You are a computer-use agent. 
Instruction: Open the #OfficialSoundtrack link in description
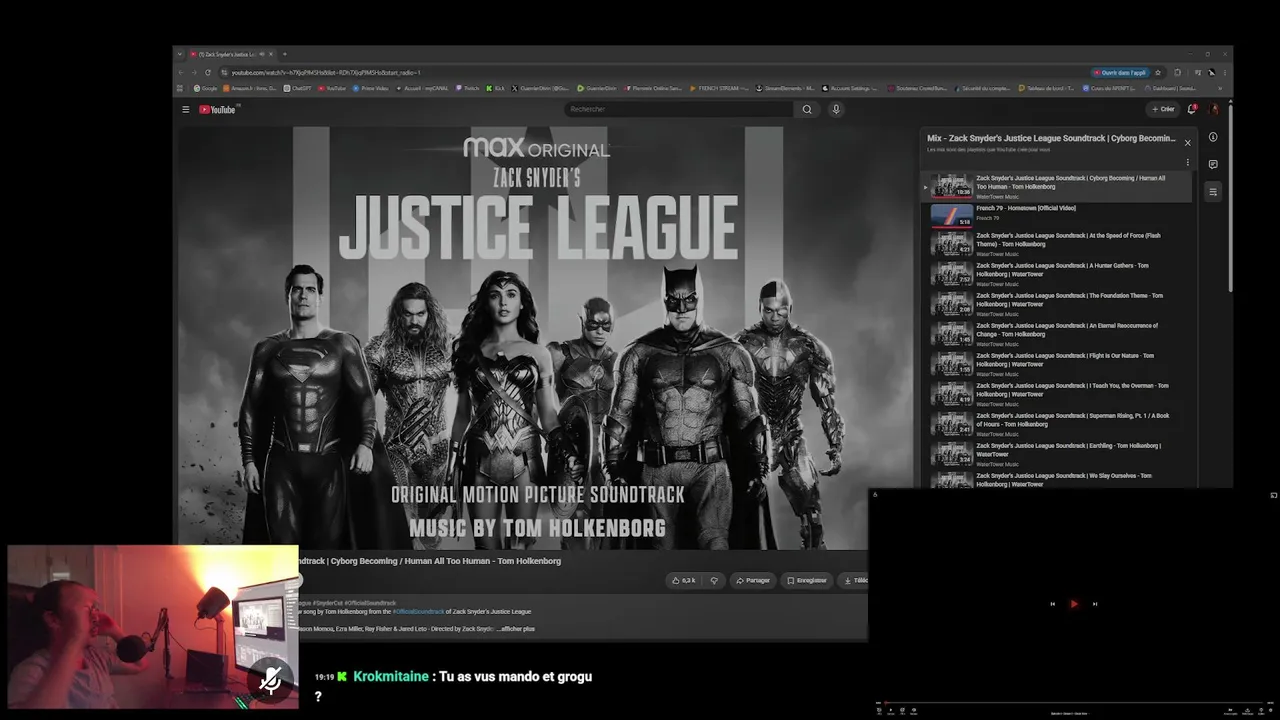tap(418, 611)
